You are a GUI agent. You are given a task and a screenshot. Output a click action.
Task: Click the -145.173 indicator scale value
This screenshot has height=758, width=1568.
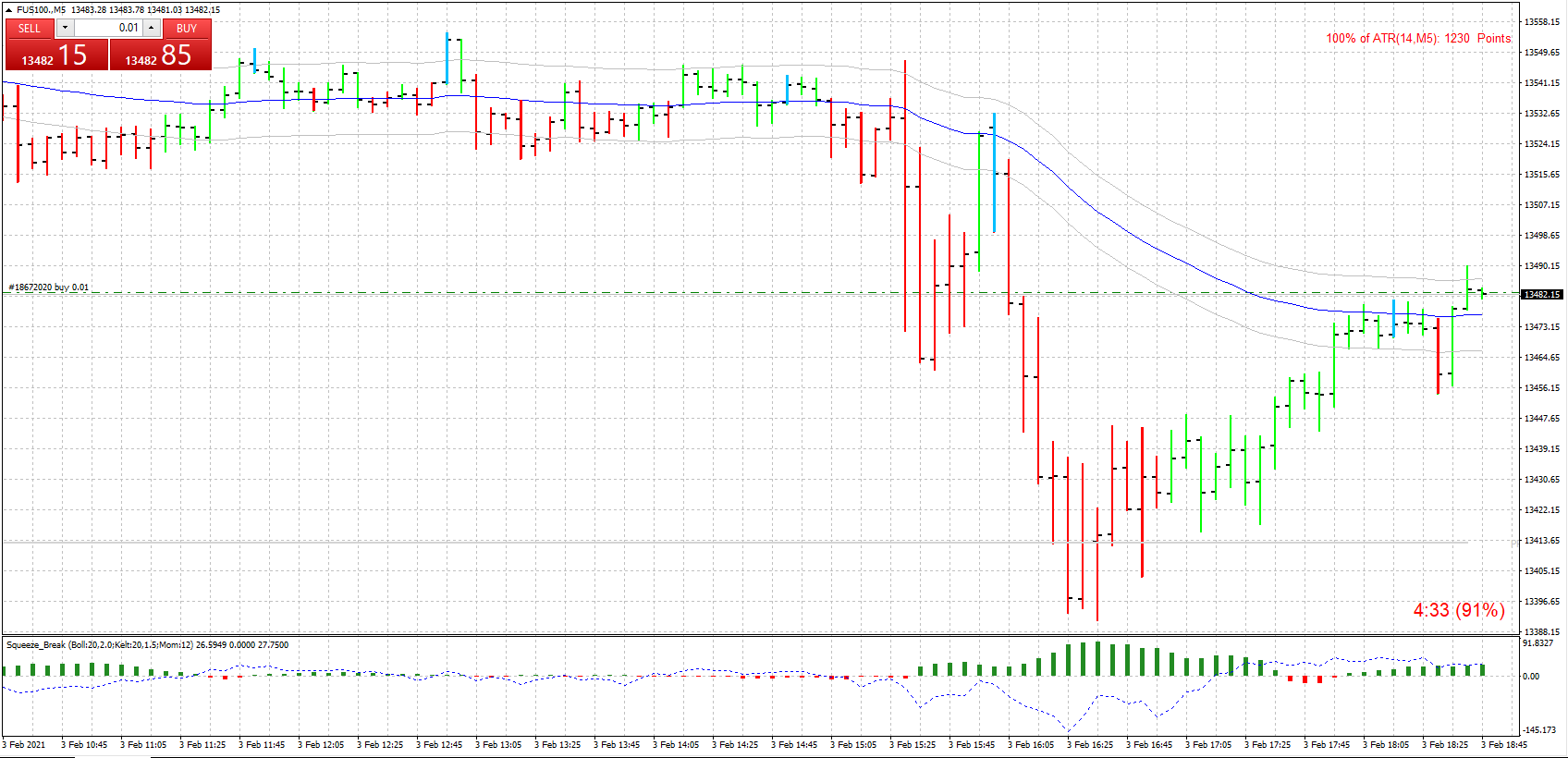point(1538,729)
